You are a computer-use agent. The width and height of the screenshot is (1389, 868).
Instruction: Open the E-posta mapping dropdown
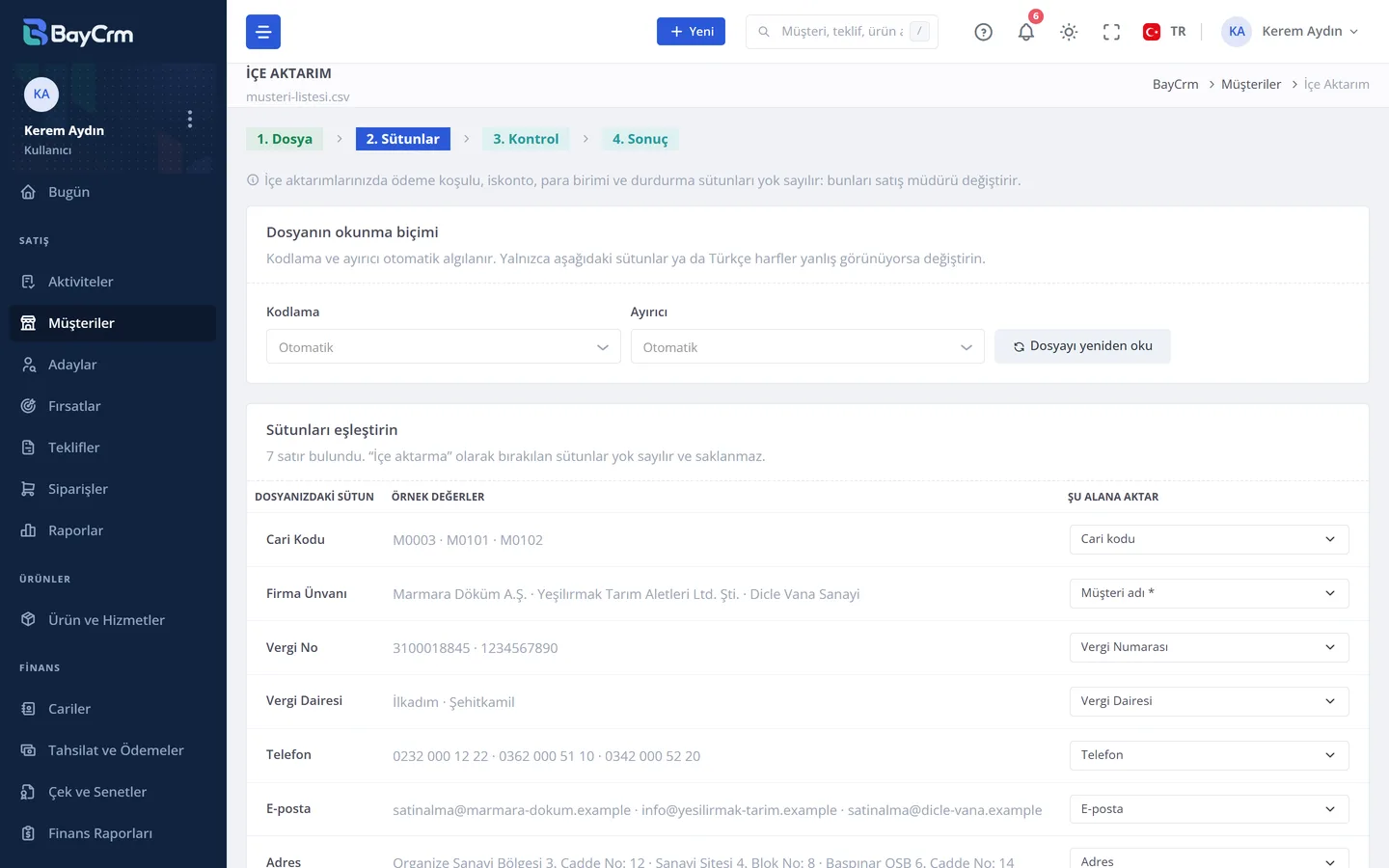tap(1209, 809)
